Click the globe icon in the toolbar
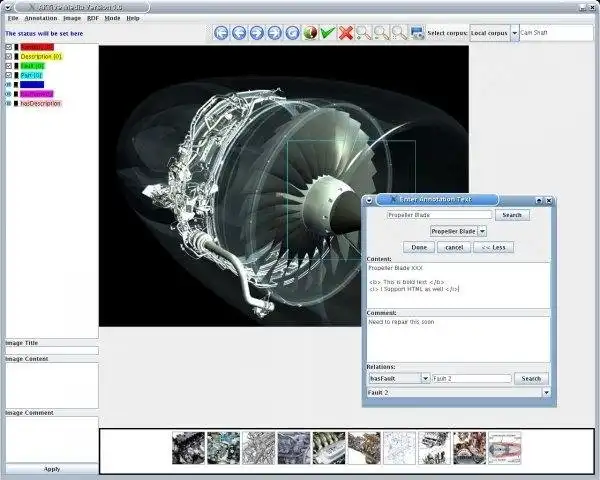This screenshot has width=600, height=480. [x=310, y=33]
